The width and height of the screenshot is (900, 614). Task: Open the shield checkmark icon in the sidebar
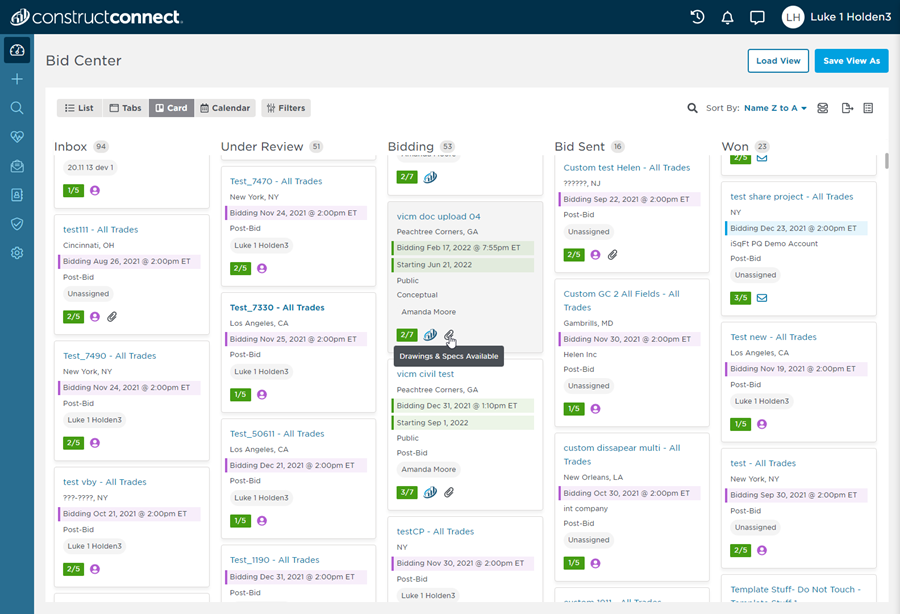[x=17, y=224]
